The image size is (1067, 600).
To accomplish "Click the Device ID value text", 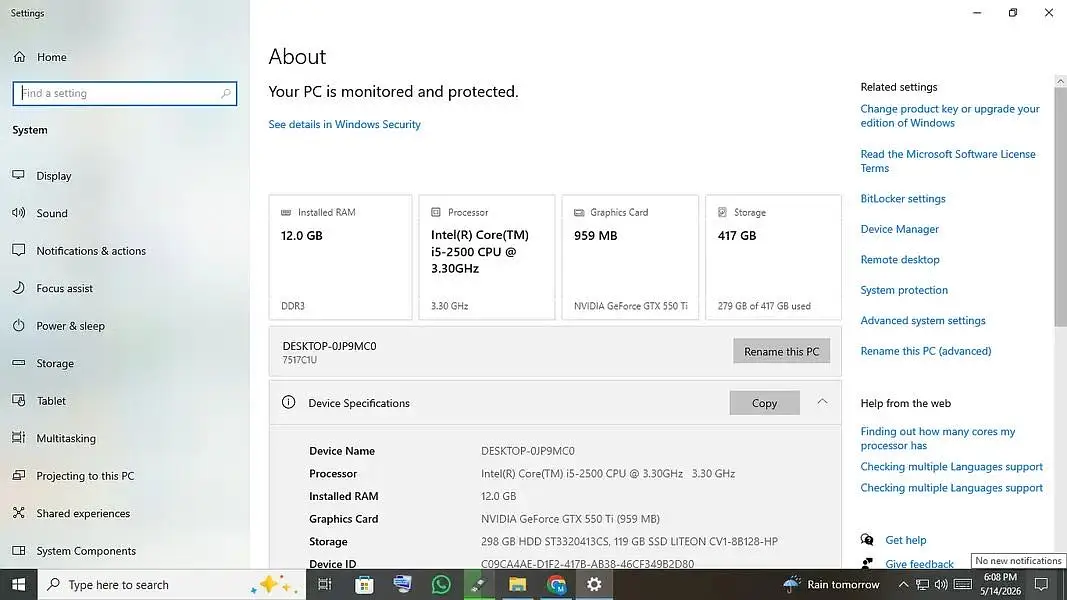I will click(x=587, y=564).
